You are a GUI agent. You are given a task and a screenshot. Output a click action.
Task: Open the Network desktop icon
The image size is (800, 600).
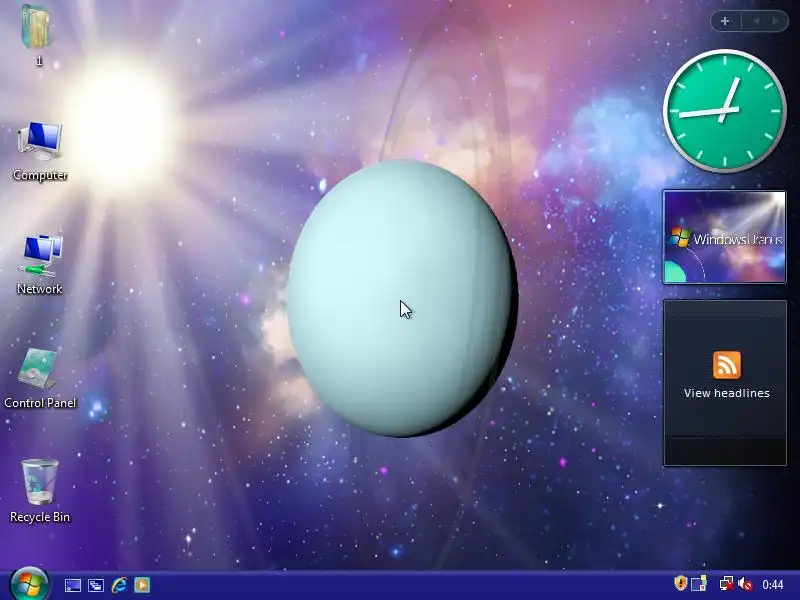40,264
